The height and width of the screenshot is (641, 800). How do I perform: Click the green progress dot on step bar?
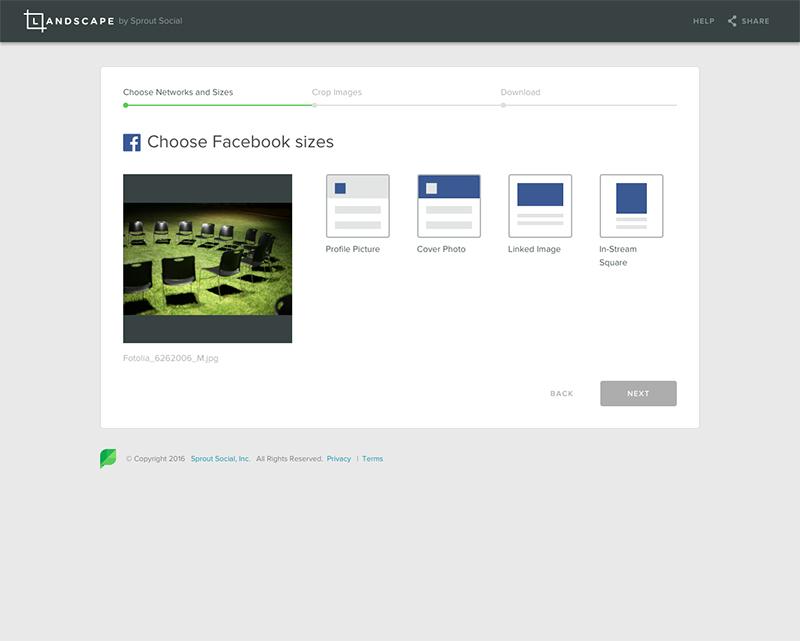coord(125,105)
